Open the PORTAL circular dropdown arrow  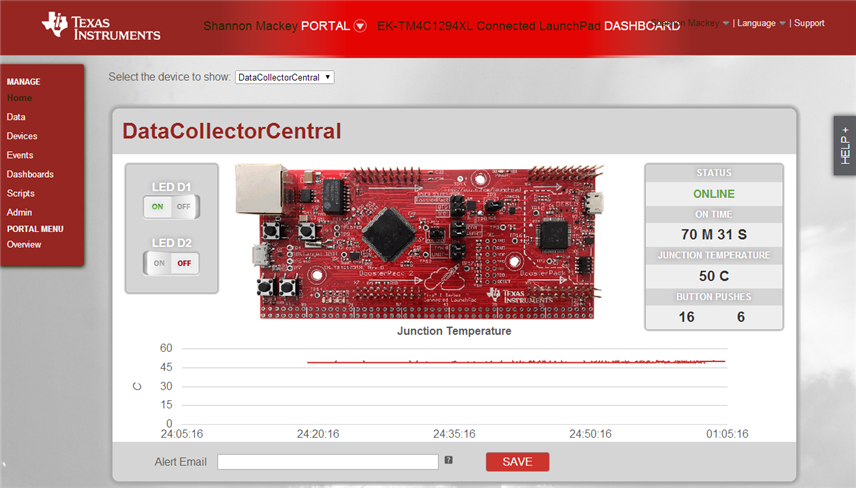pyautogui.click(x=360, y=26)
